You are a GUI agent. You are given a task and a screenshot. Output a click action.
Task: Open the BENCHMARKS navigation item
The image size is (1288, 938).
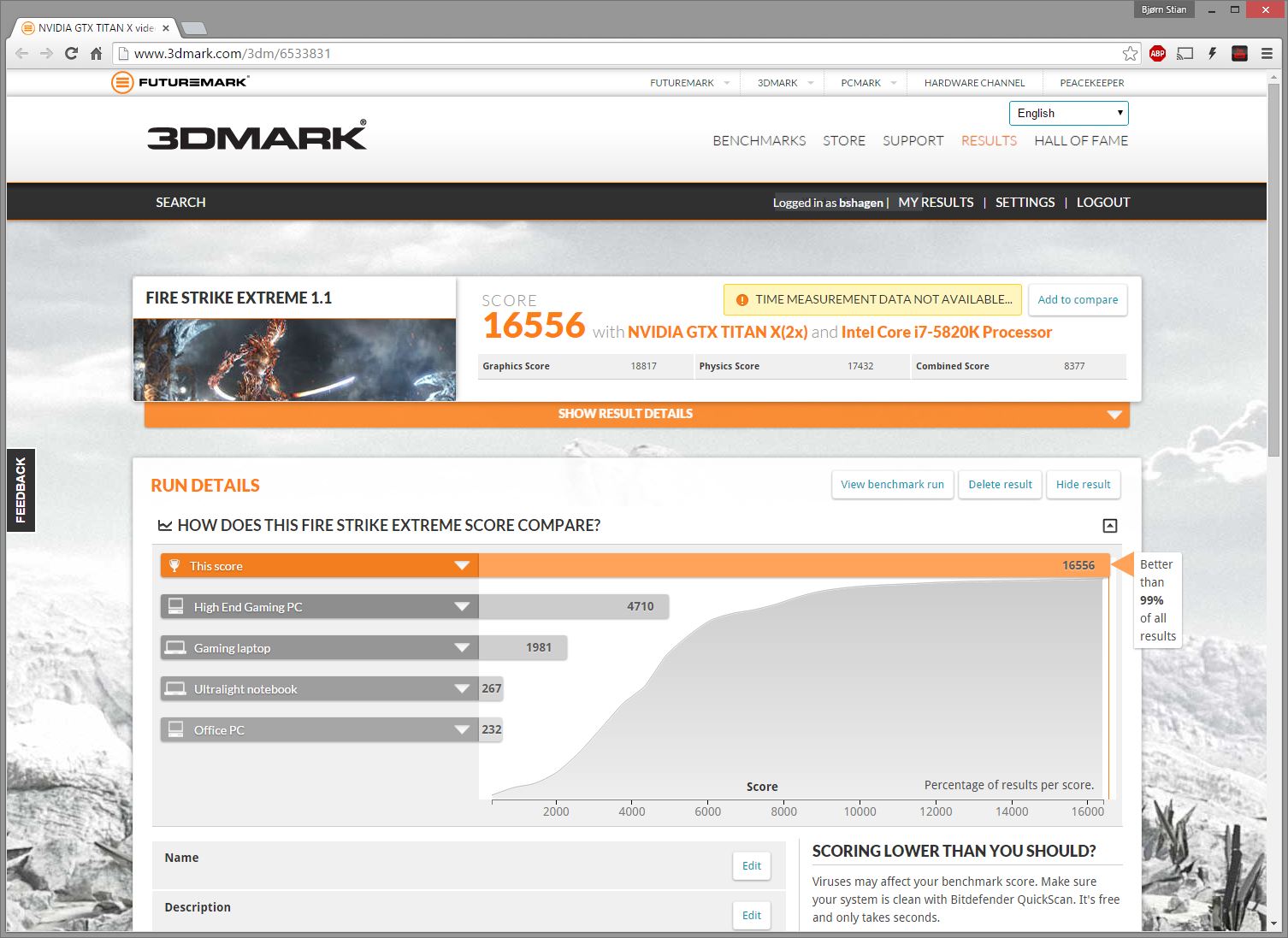tap(759, 140)
